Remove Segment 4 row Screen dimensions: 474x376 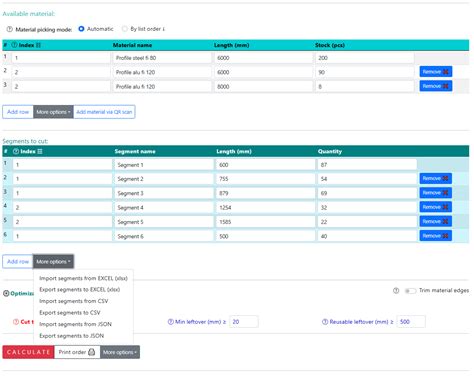pyautogui.click(x=436, y=207)
